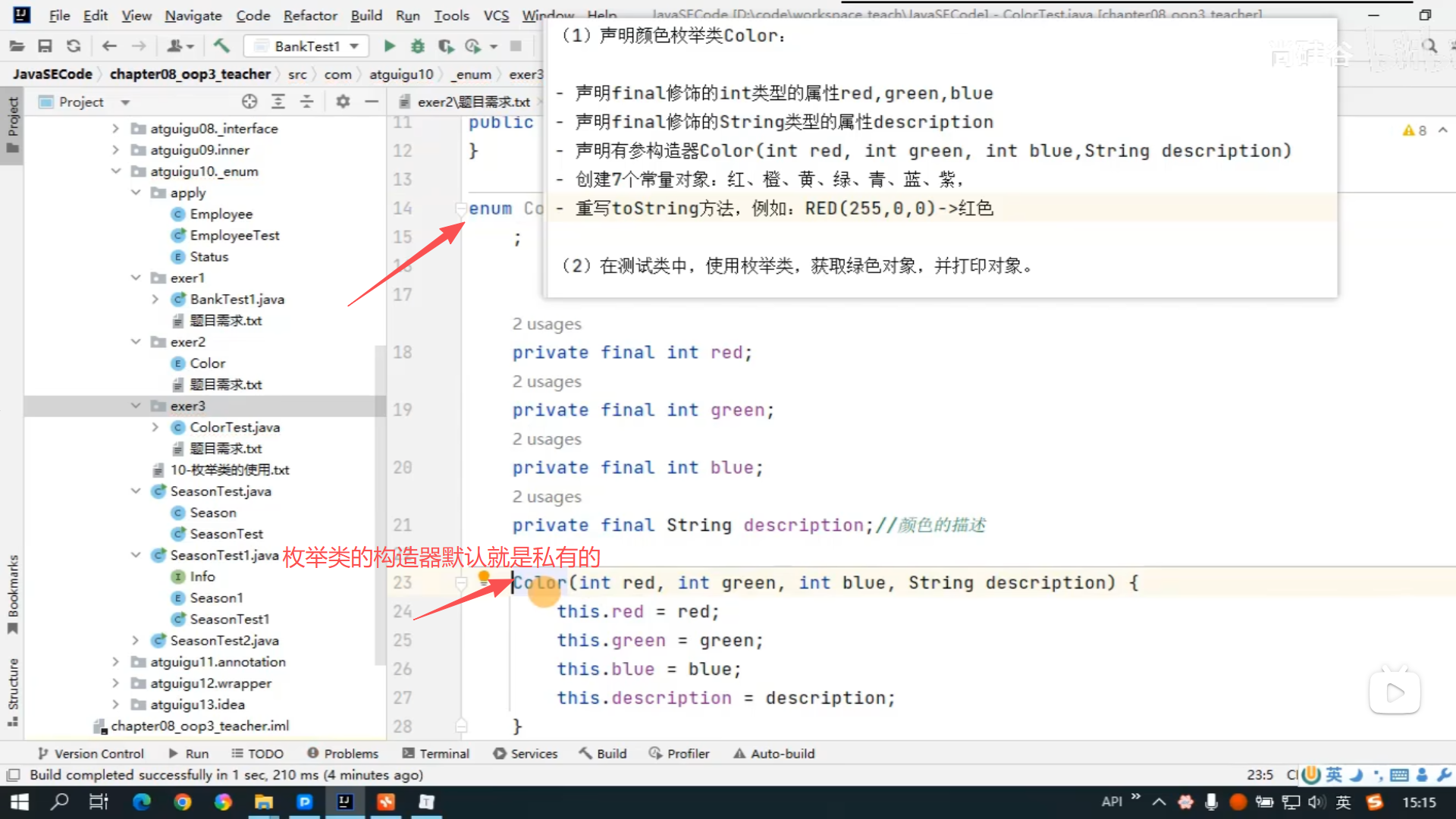Select opened file locator icon in Project panel

click(249, 102)
